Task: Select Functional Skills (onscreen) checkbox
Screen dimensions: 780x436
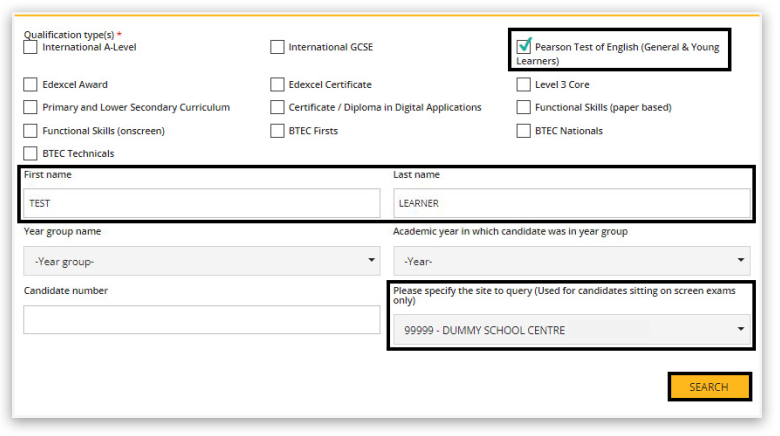Action: [31, 131]
